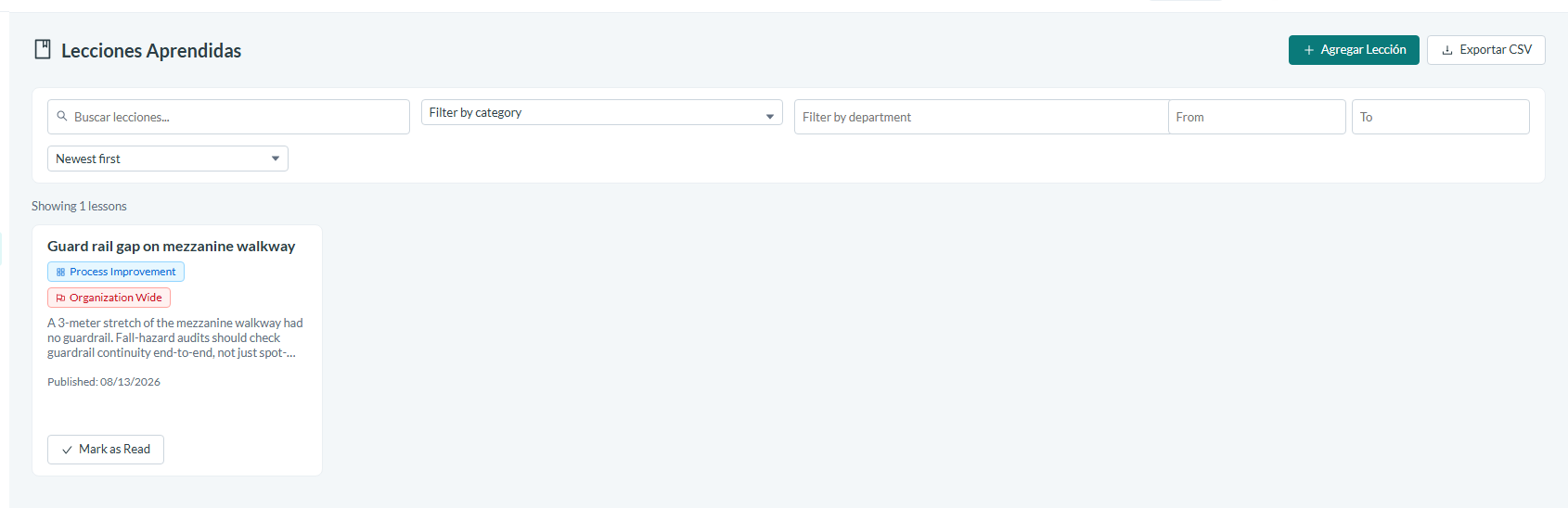Viewport: 1568px width, 508px height.
Task: Click the Newest first dropdown arrow
Action: pyautogui.click(x=276, y=159)
